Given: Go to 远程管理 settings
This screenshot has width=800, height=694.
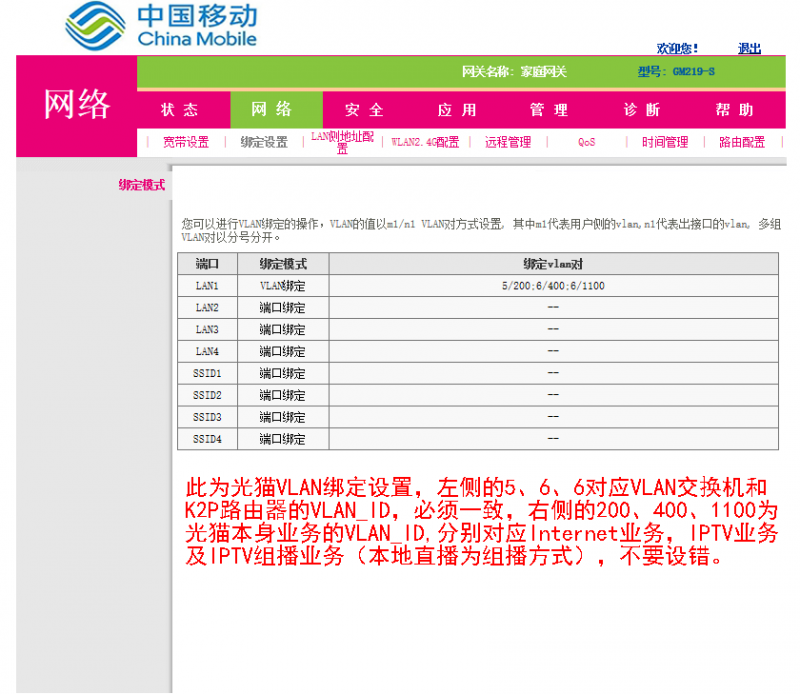Looking at the screenshot, I should (508, 143).
